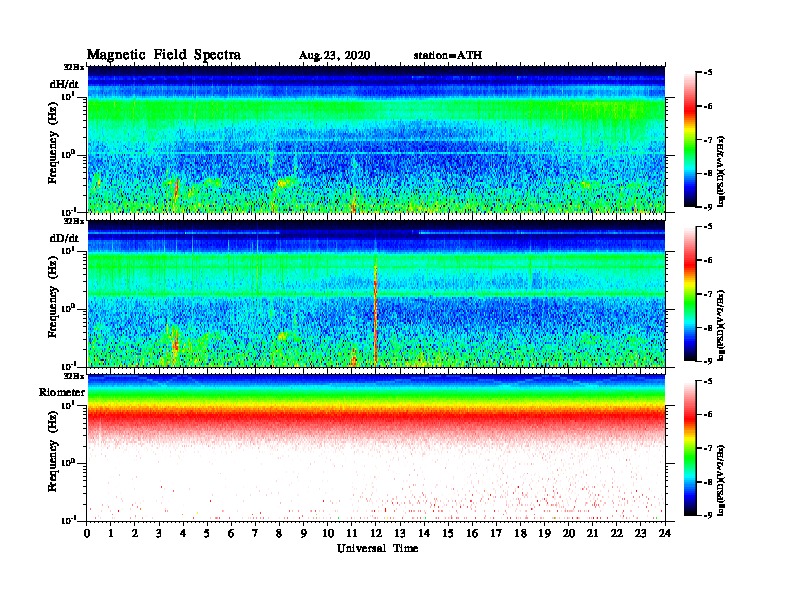The width and height of the screenshot is (792, 612).
Task: Select hour tick "18" on time axis
Action: coord(520,534)
